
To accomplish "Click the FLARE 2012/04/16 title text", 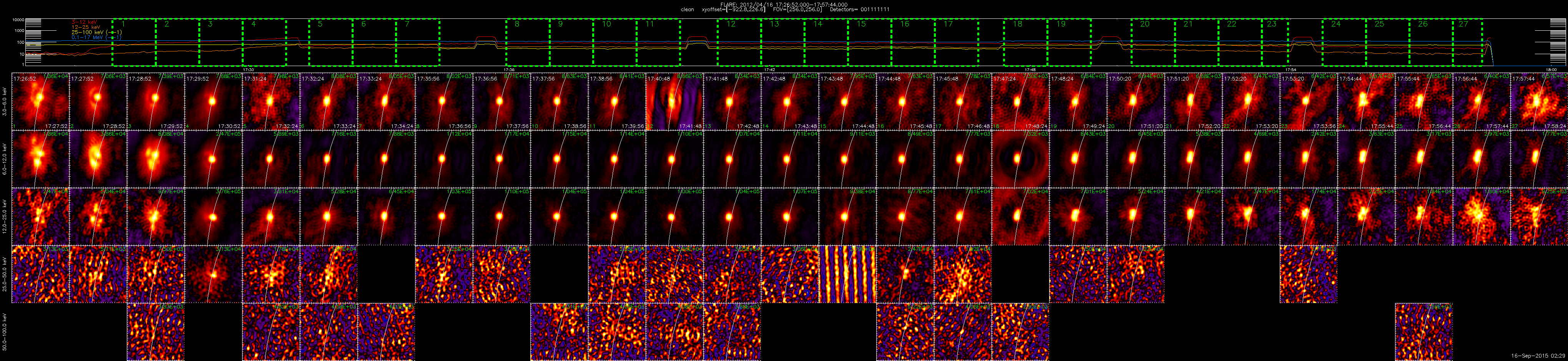I will pos(783,4).
